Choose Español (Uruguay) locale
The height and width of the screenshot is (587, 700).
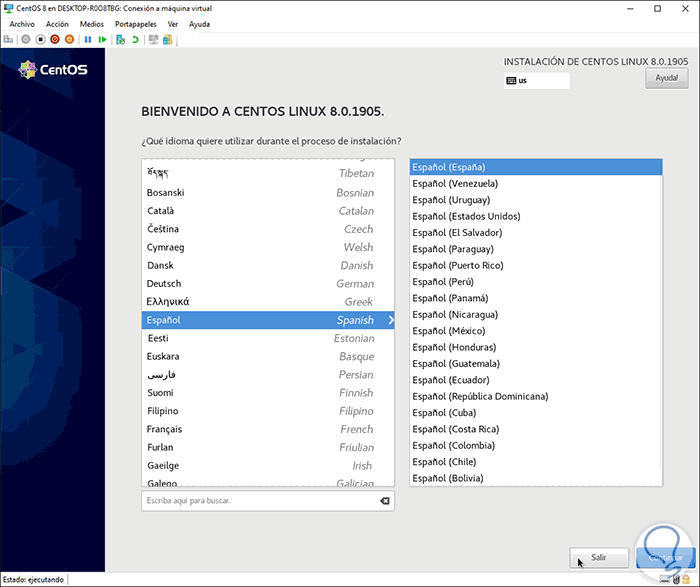tap(536, 200)
